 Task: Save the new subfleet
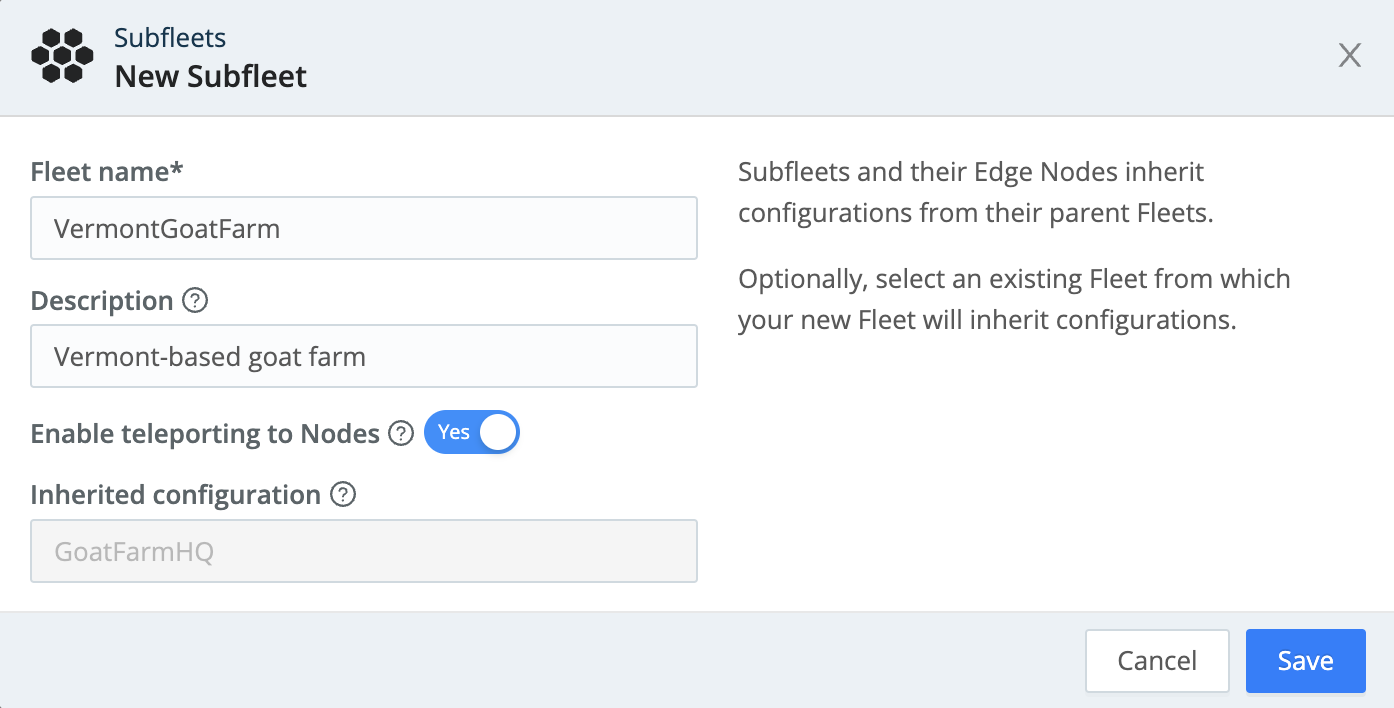coord(1305,660)
